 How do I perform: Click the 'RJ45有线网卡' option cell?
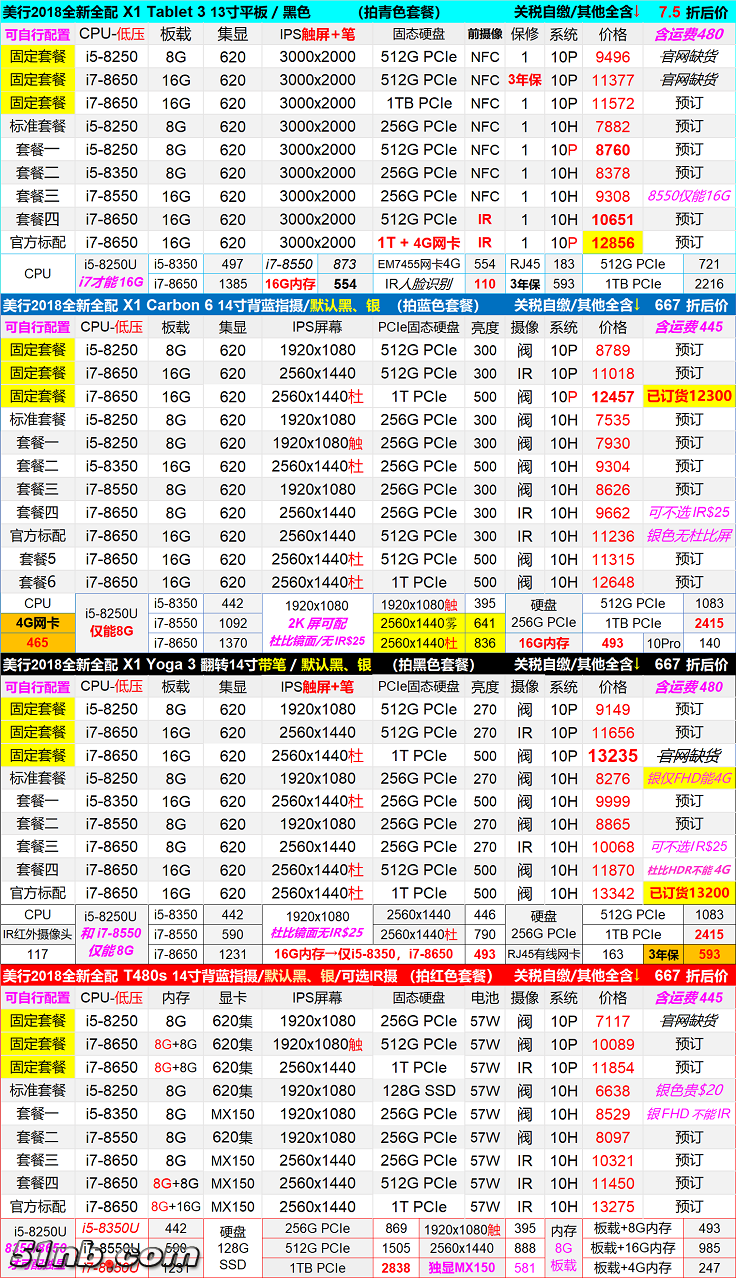[x=545, y=954]
